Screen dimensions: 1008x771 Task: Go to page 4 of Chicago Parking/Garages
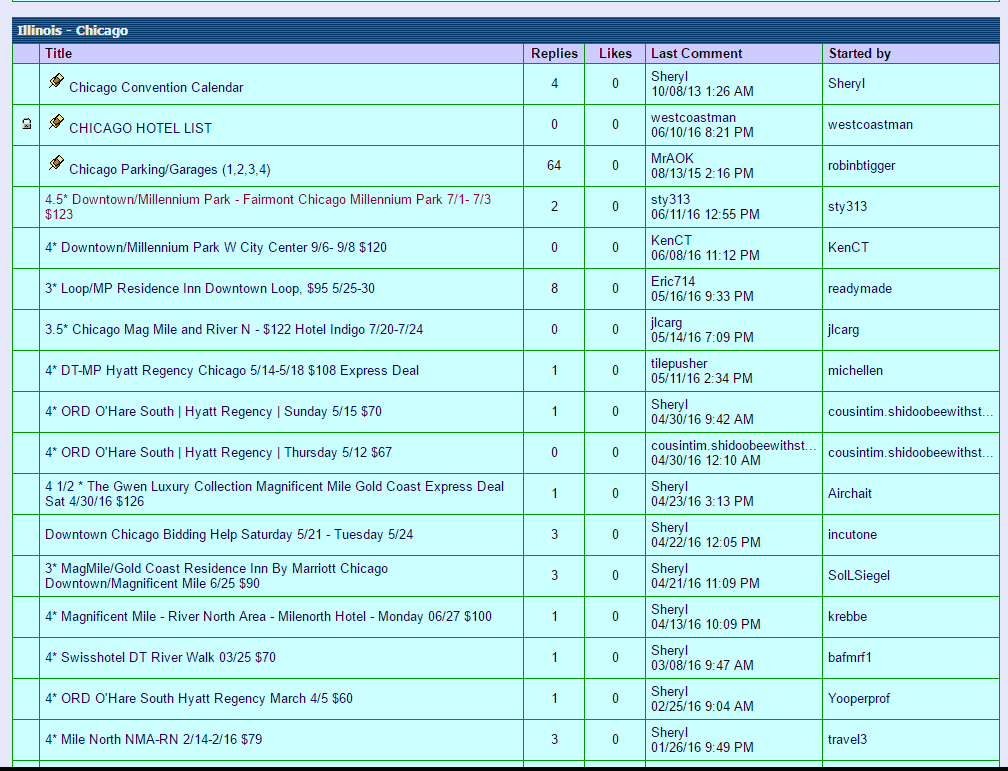pos(263,169)
